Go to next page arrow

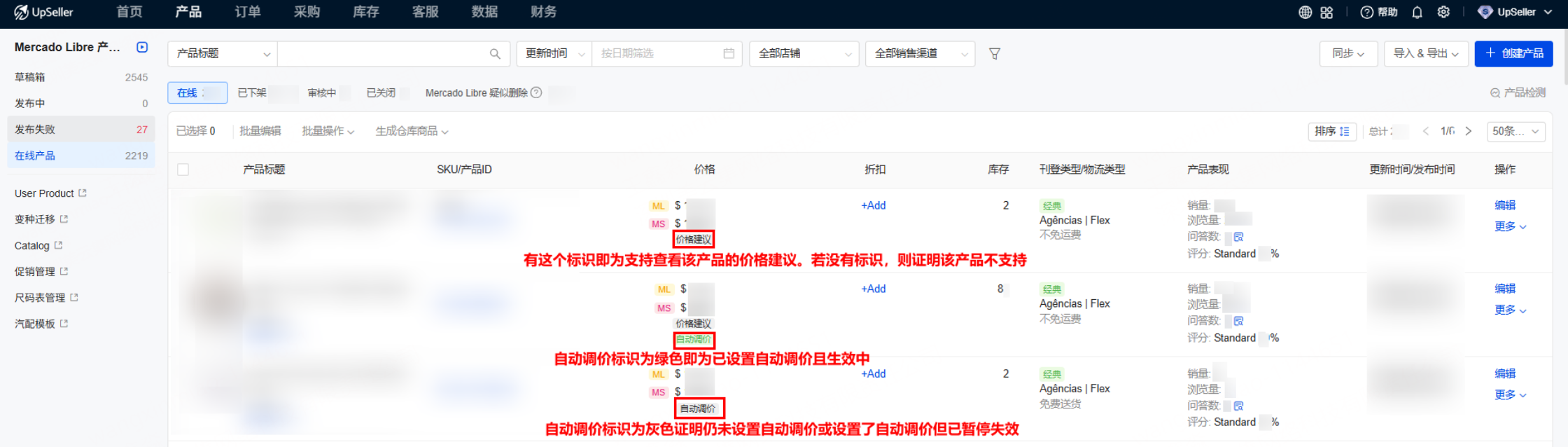(x=1469, y=131)
